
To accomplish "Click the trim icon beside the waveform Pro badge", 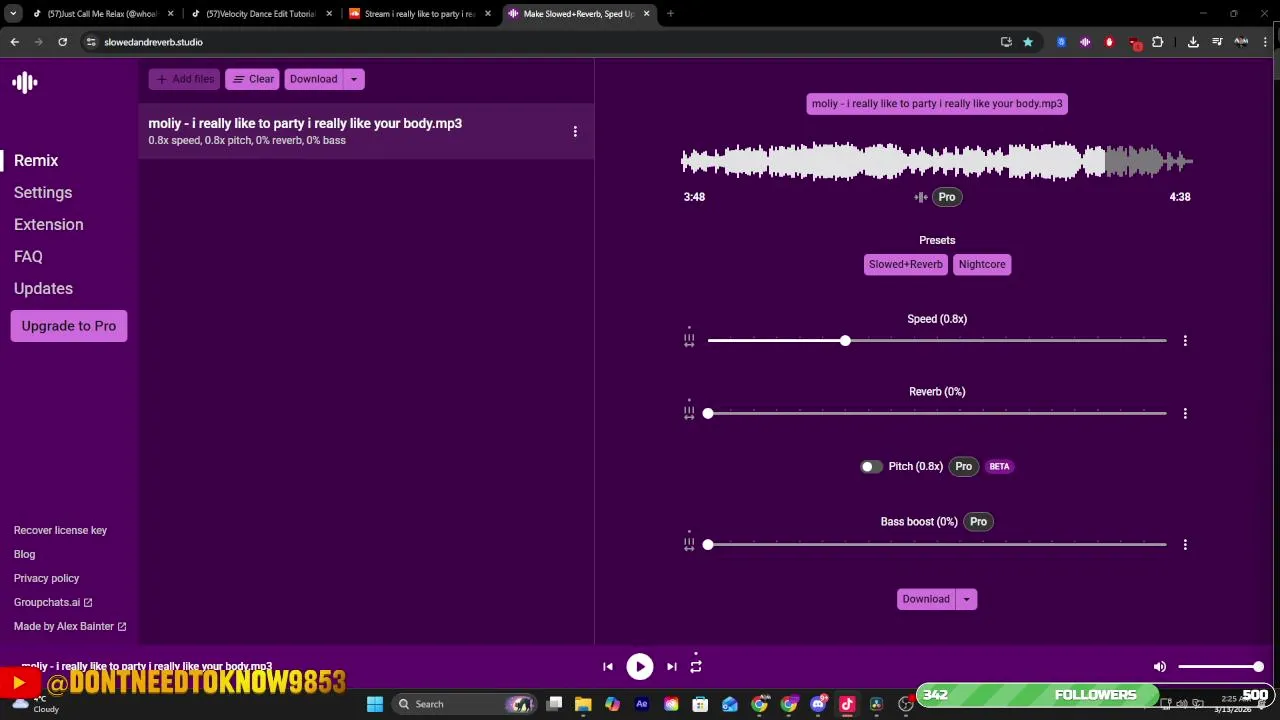I will [x=920, y=197].
